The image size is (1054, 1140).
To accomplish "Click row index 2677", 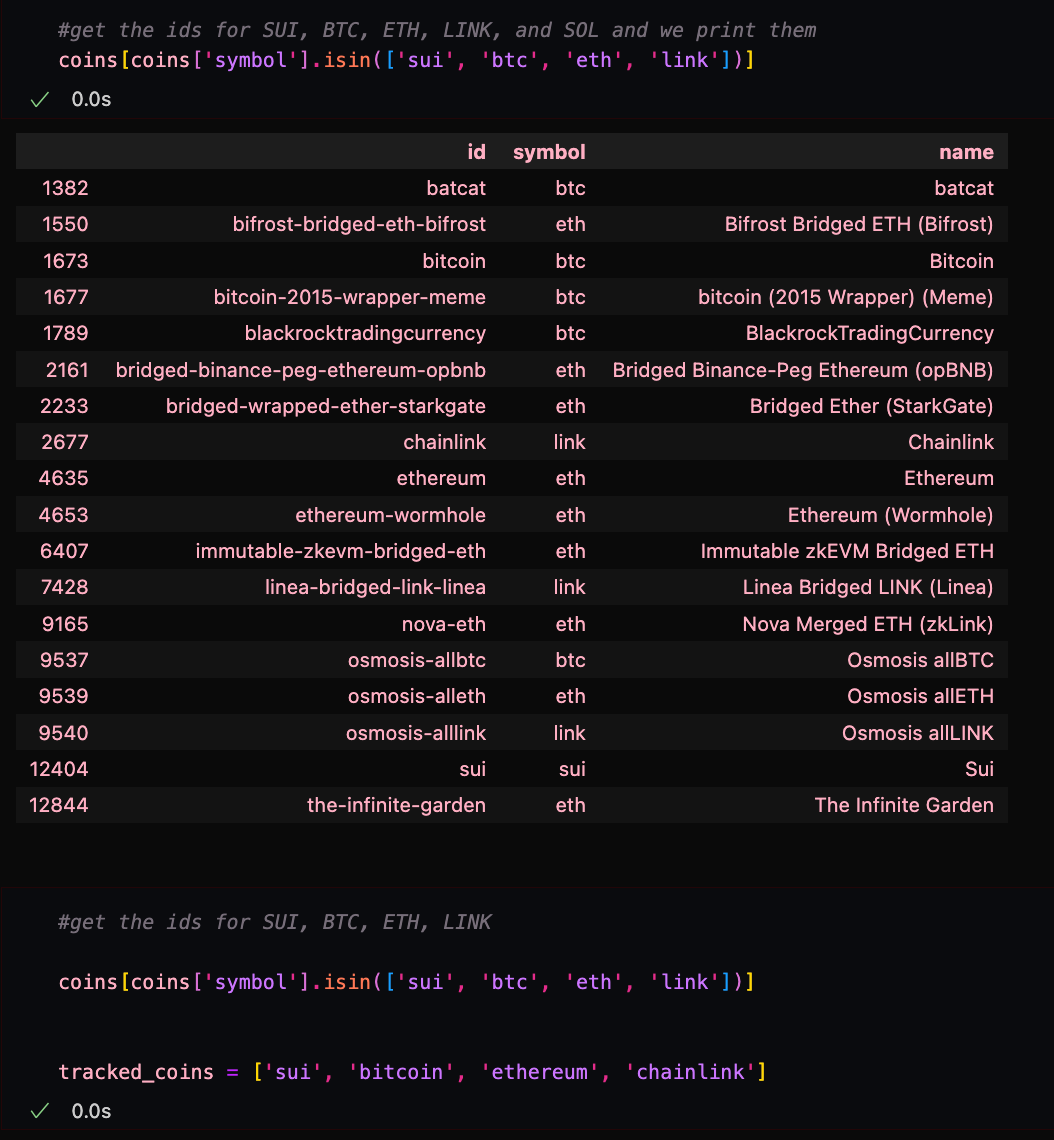I will 65,442.
